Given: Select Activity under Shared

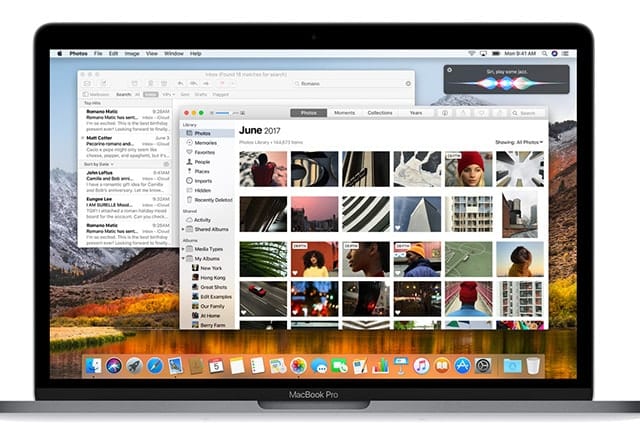Looking at the screenshot, I should (x=207, y=220).
